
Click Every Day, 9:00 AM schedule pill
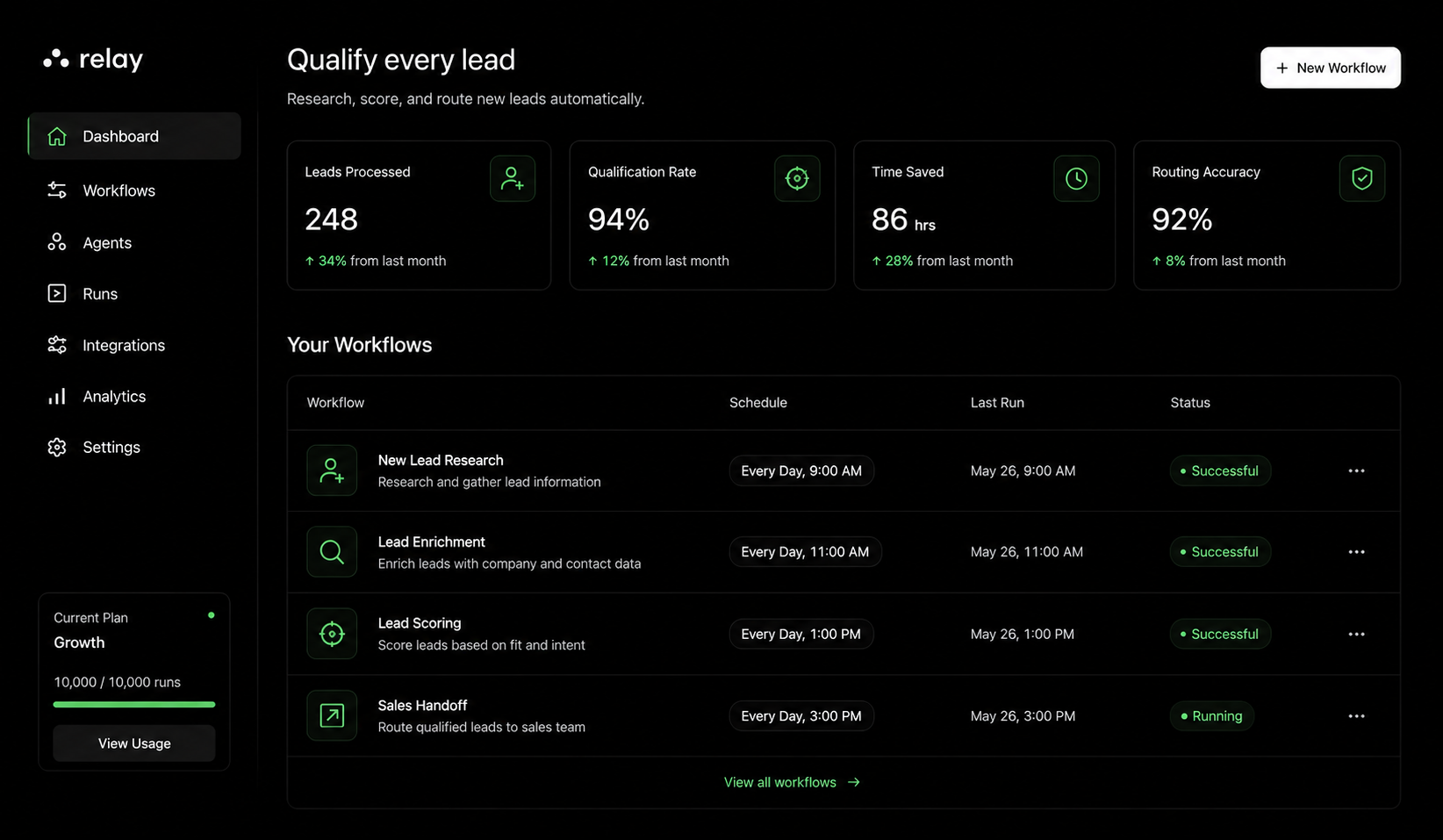801,470
